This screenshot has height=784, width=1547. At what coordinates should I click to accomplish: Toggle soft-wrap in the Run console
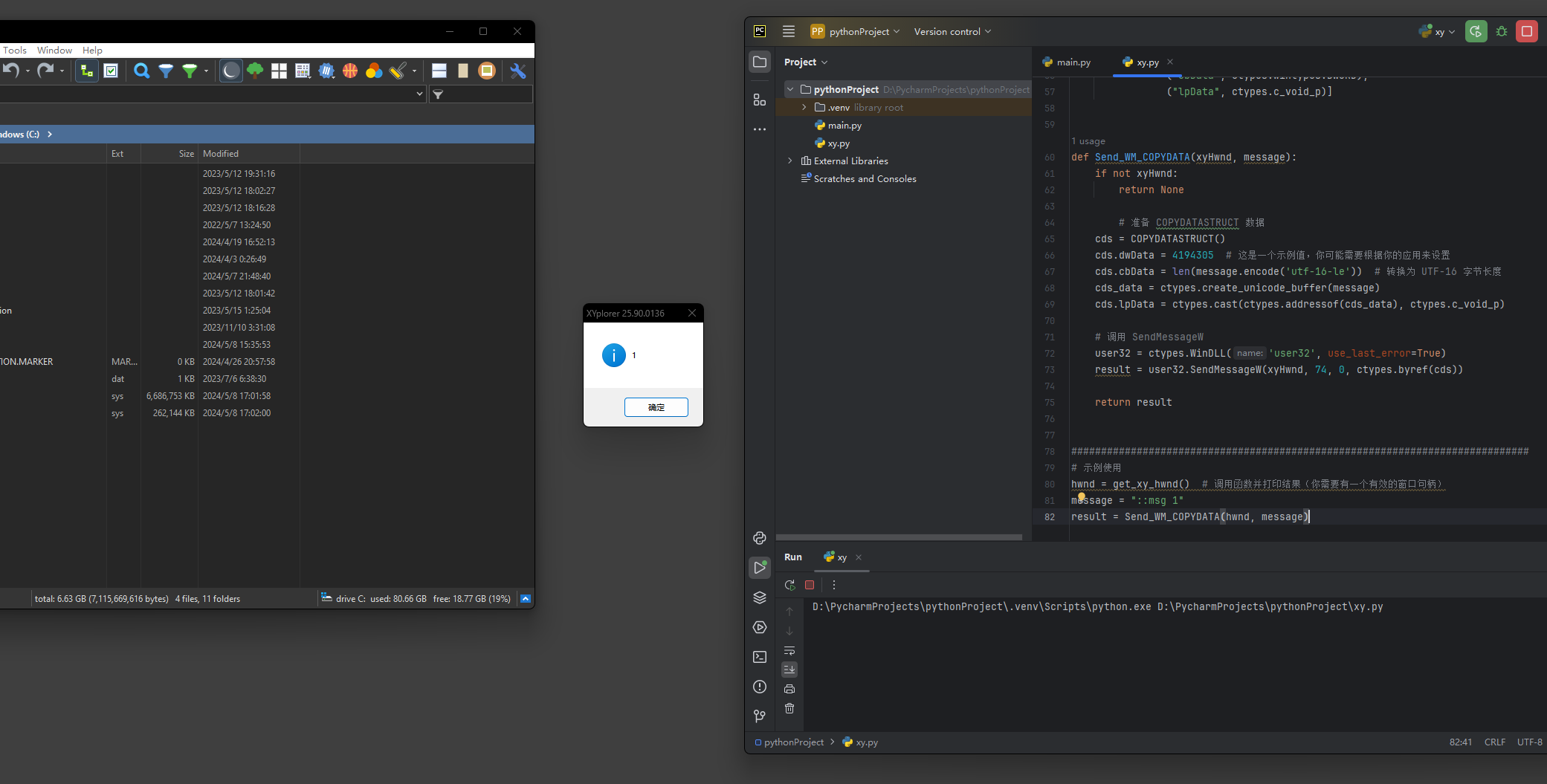(x=789, y=650)
